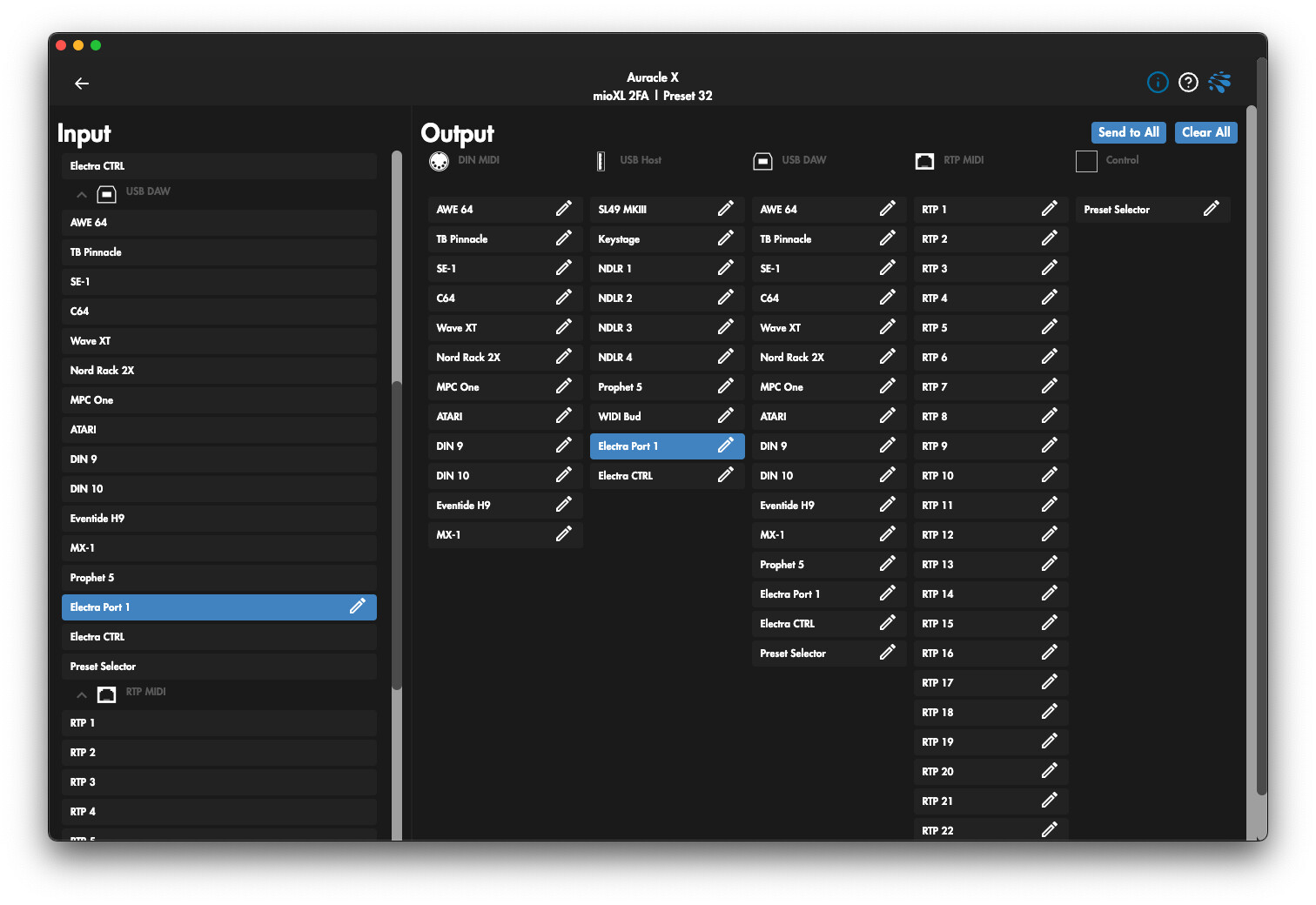The height and width of the screenshot is (905, 1316).
Task: Edit the AWE 64 DIN MIDI output
Action: (x=564, y=209)
